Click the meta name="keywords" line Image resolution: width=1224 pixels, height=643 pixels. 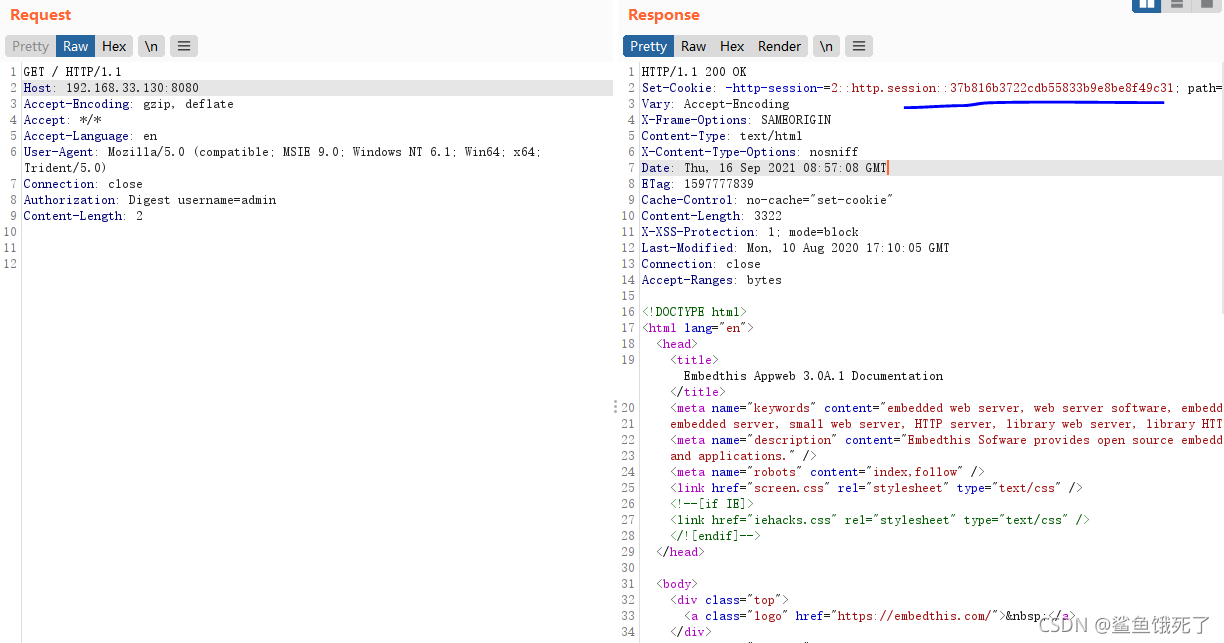point(947,408)
